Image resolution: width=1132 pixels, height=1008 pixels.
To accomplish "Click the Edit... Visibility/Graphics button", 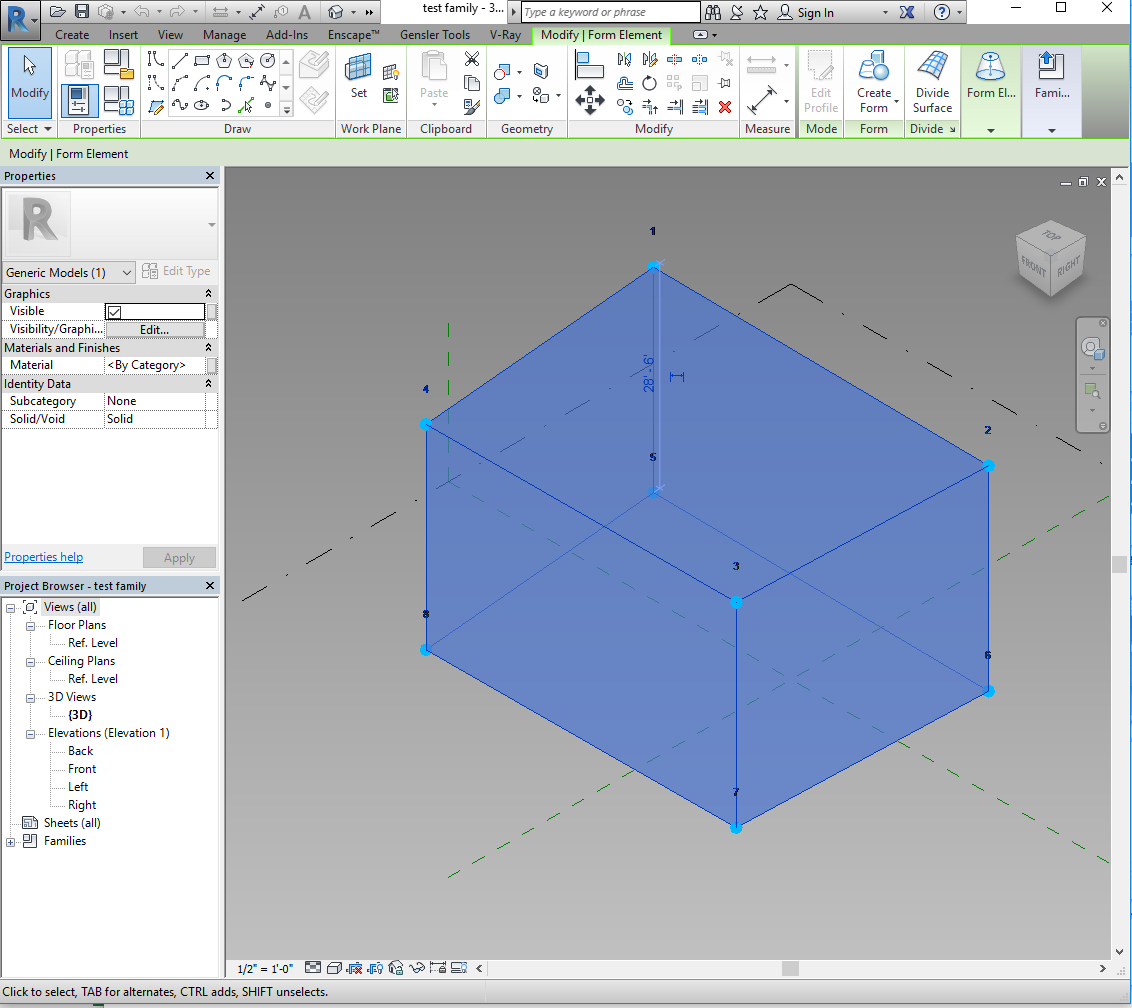I will (x=154, y=329).
